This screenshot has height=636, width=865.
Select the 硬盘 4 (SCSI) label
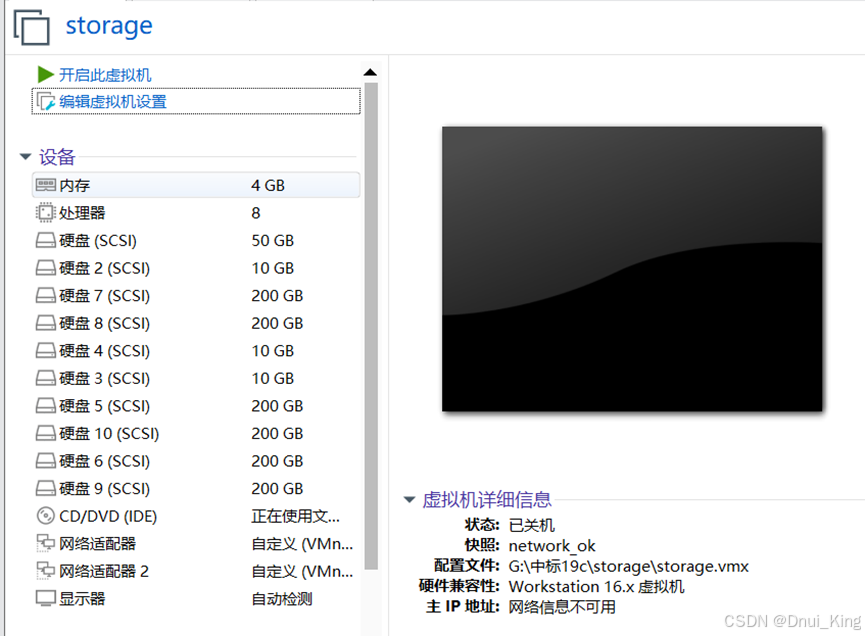[x=104, y=351]
